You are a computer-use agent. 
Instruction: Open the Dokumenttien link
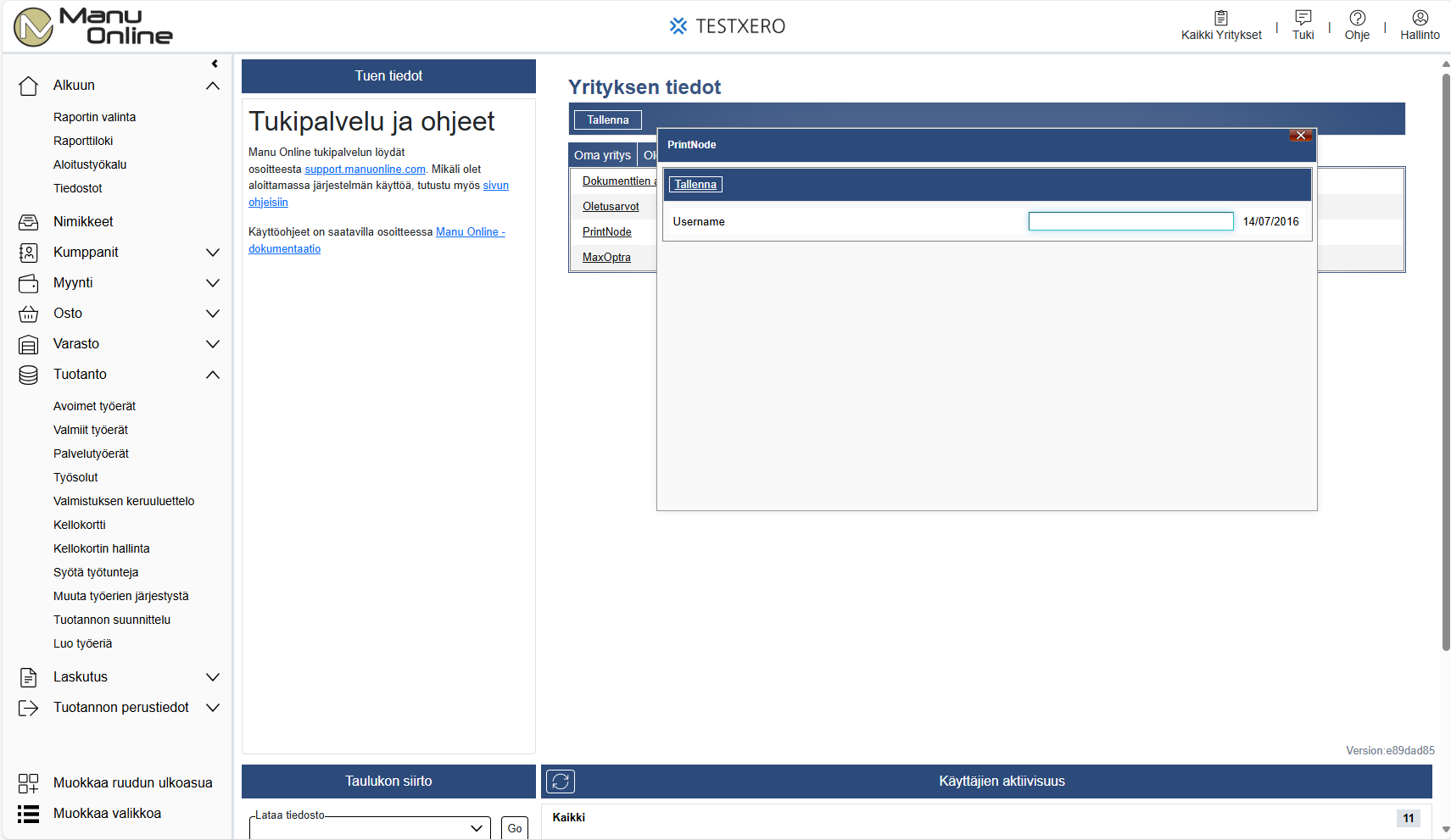point(619,181)
